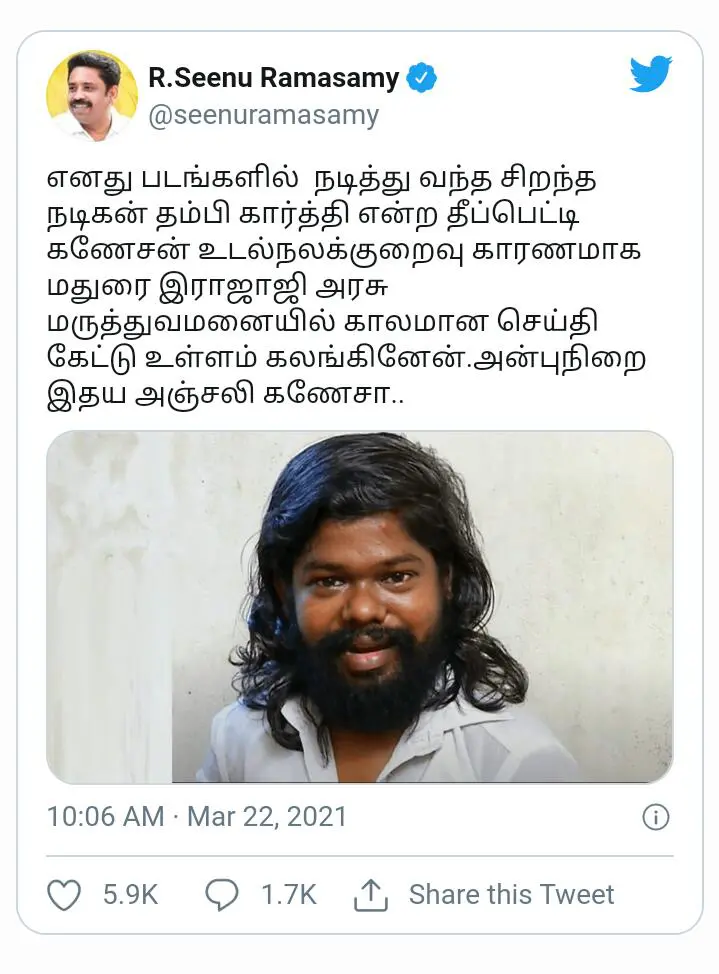The image size is (719, 974).
Task: Like the tweet with the heart icon
Action: tap(64, 895)
